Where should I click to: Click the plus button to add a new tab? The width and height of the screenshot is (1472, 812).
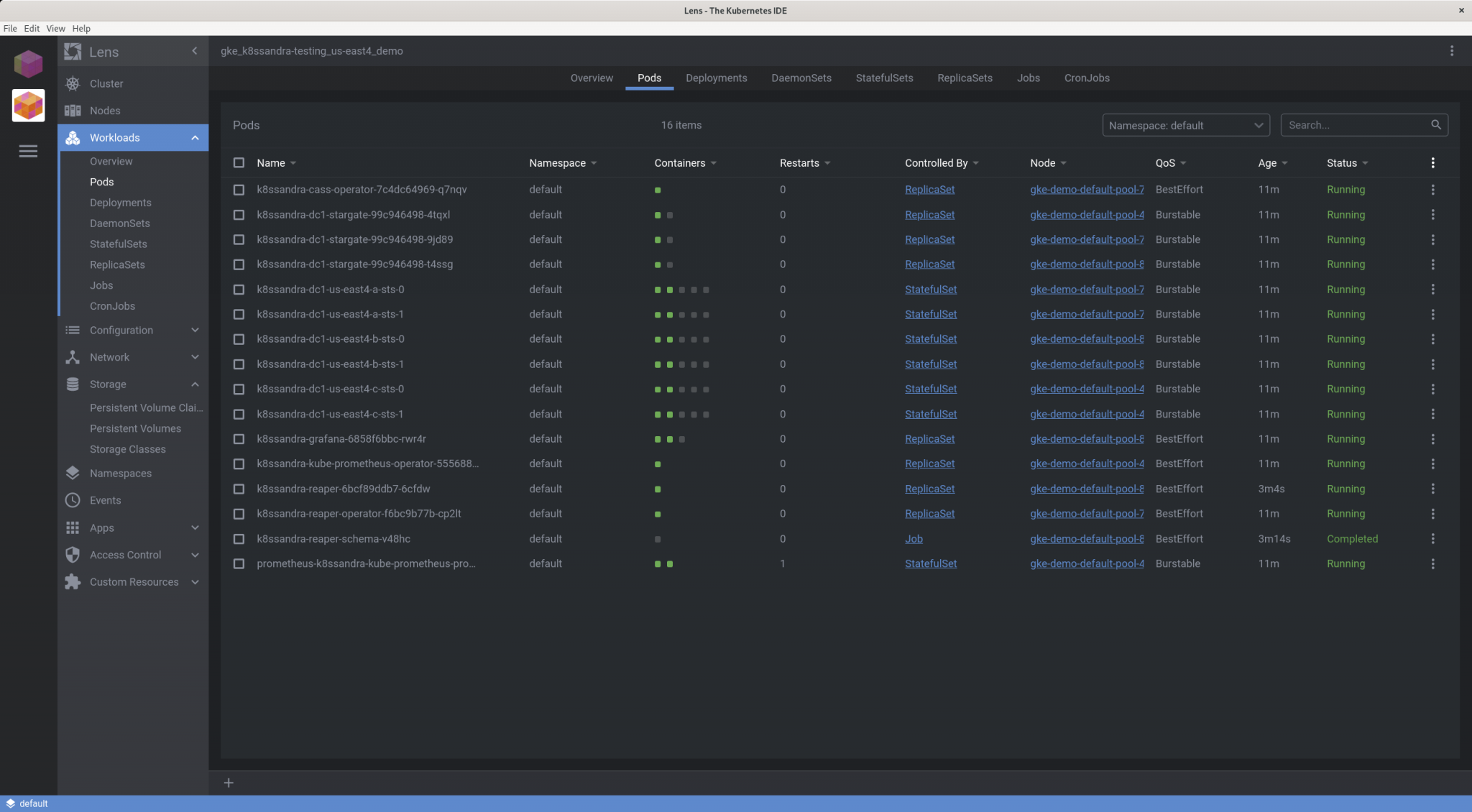[x=229, y=783]
